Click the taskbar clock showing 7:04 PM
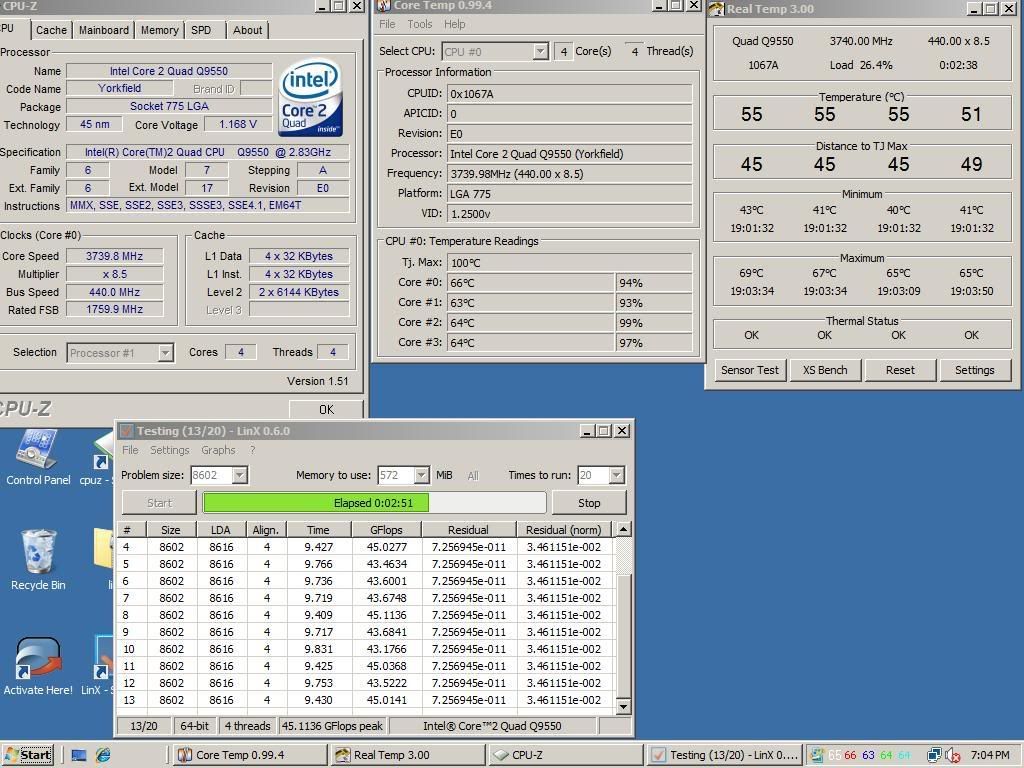This screenshot has height=768, width=1024. tap(990, 755)
